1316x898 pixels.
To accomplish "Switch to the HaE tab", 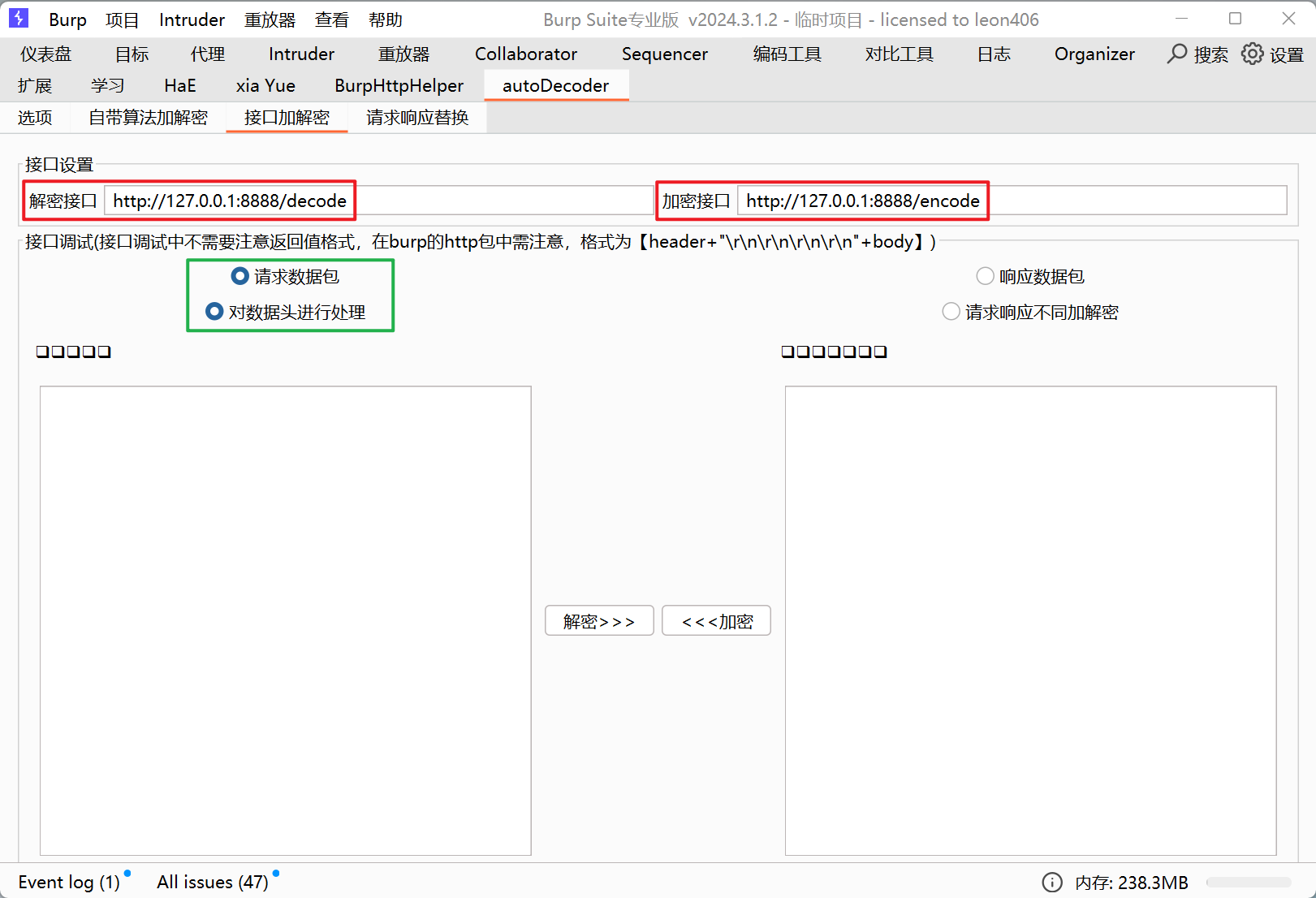I will click(x=180, y=85).
